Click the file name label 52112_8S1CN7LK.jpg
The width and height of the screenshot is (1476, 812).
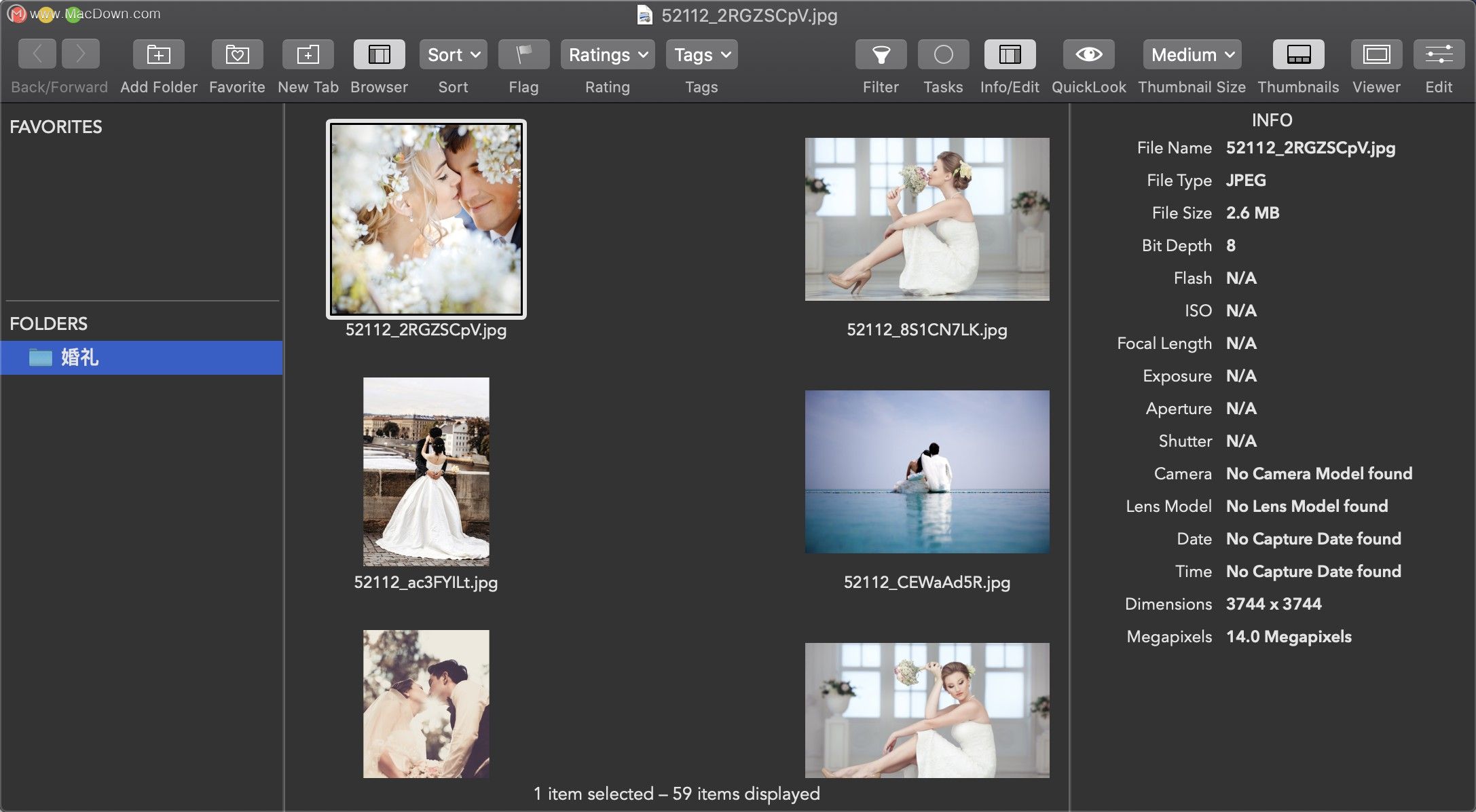pos(927,330)
